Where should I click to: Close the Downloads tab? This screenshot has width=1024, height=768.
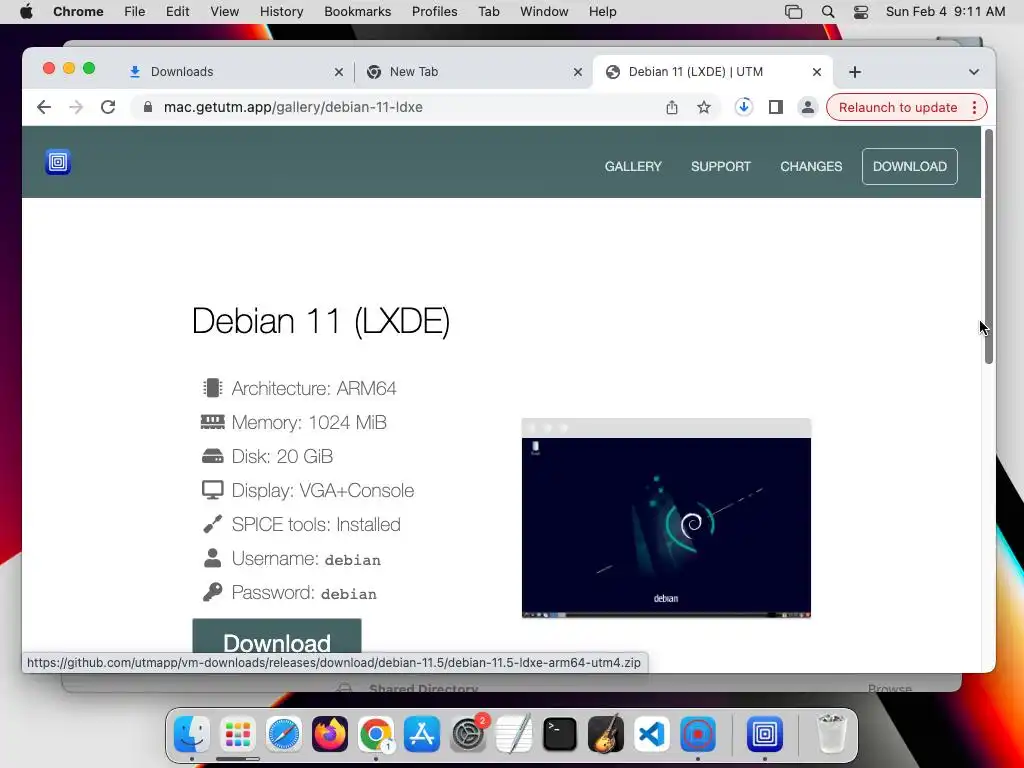[x=338, y=72]
